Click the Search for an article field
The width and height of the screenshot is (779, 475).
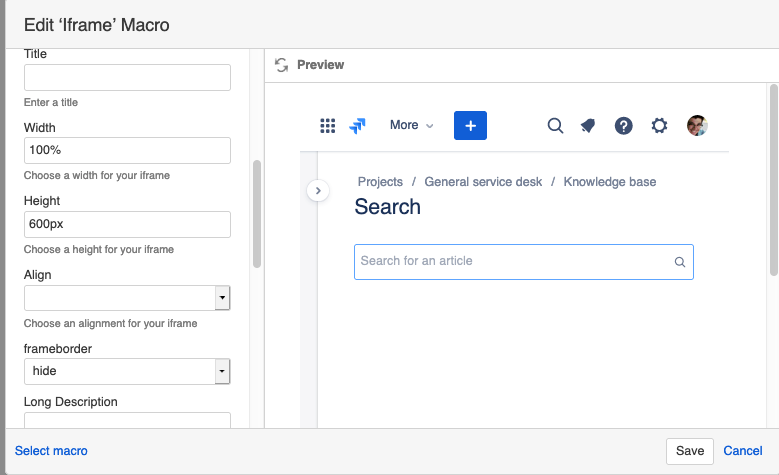tap(524, 262)
